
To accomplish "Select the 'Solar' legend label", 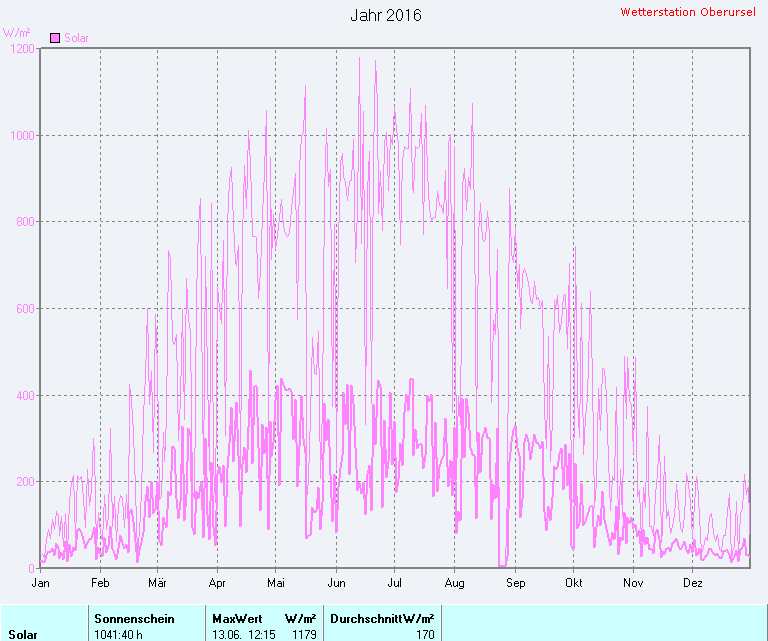I will tap(76, 38).
